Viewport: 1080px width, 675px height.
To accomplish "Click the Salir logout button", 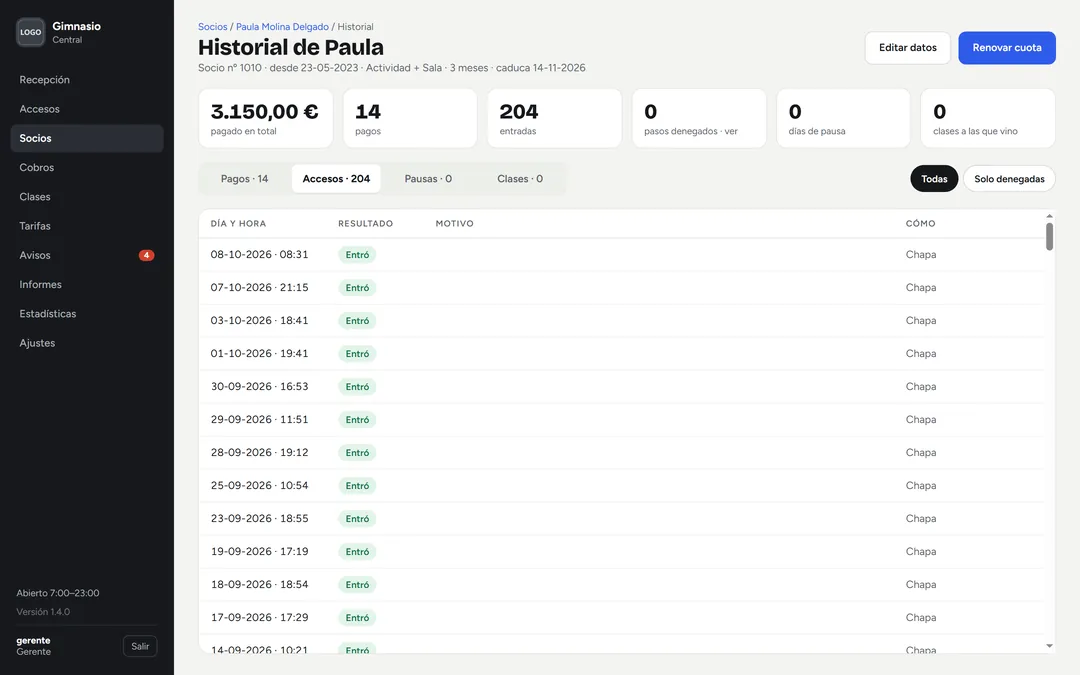I will [x=140, y=646].
